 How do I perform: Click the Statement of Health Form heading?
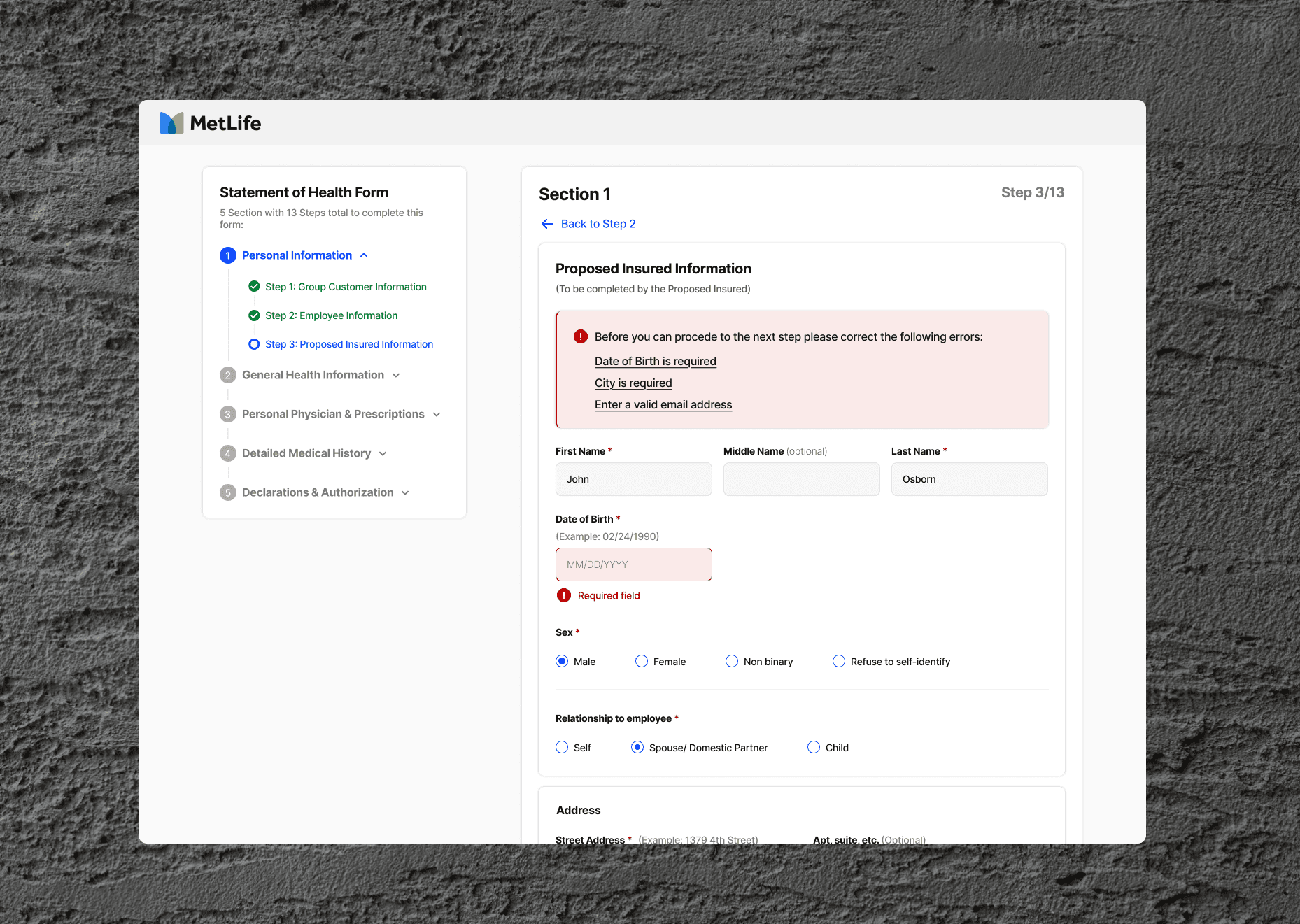point(304,192)
